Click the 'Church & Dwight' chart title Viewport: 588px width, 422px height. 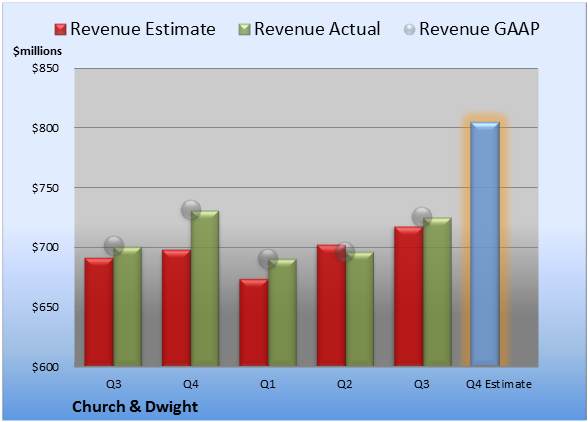pos(135,407)
